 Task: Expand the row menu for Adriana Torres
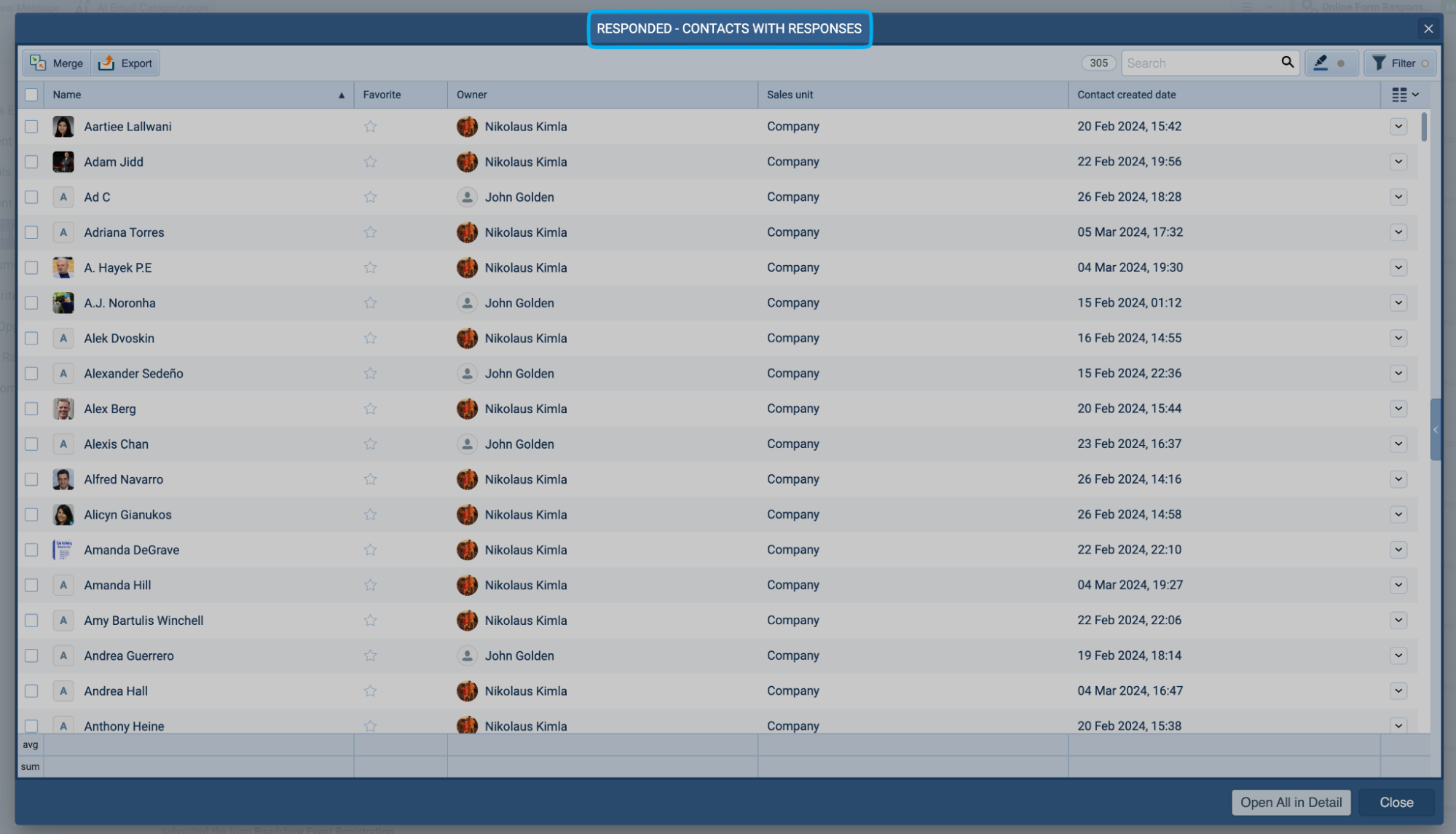pos(1398,232)
